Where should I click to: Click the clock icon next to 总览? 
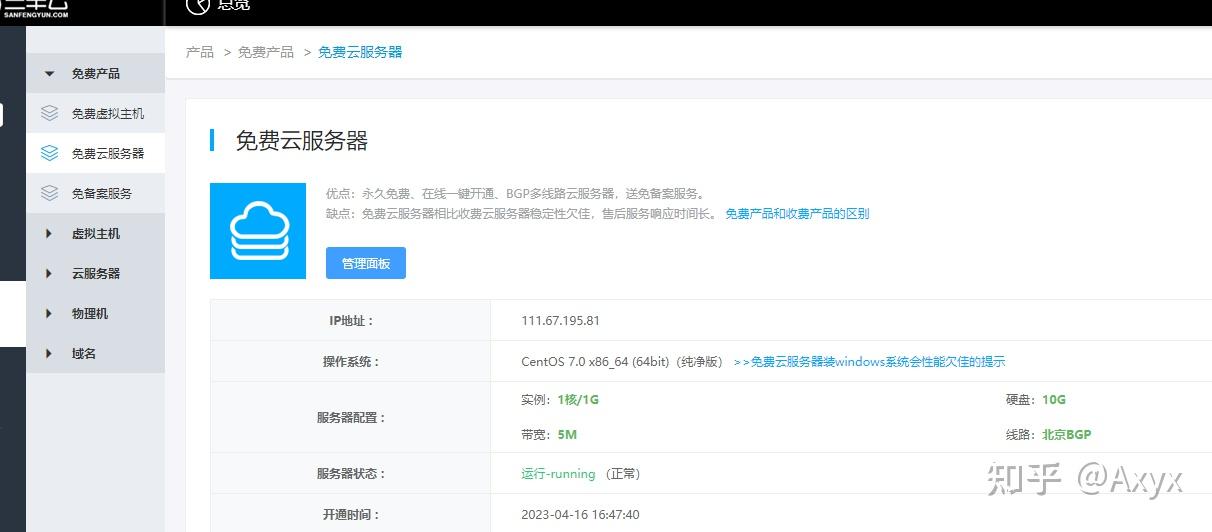coord(198,6)
